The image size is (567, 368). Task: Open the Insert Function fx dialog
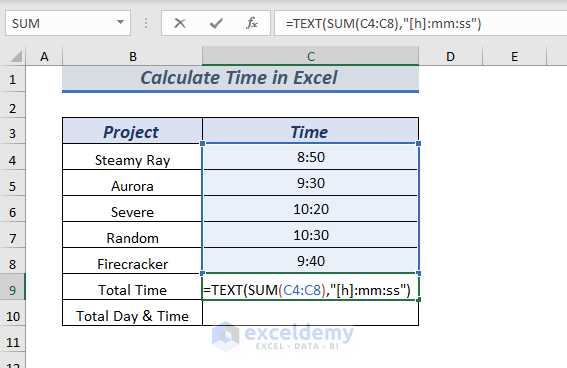(x=252, y=23)
